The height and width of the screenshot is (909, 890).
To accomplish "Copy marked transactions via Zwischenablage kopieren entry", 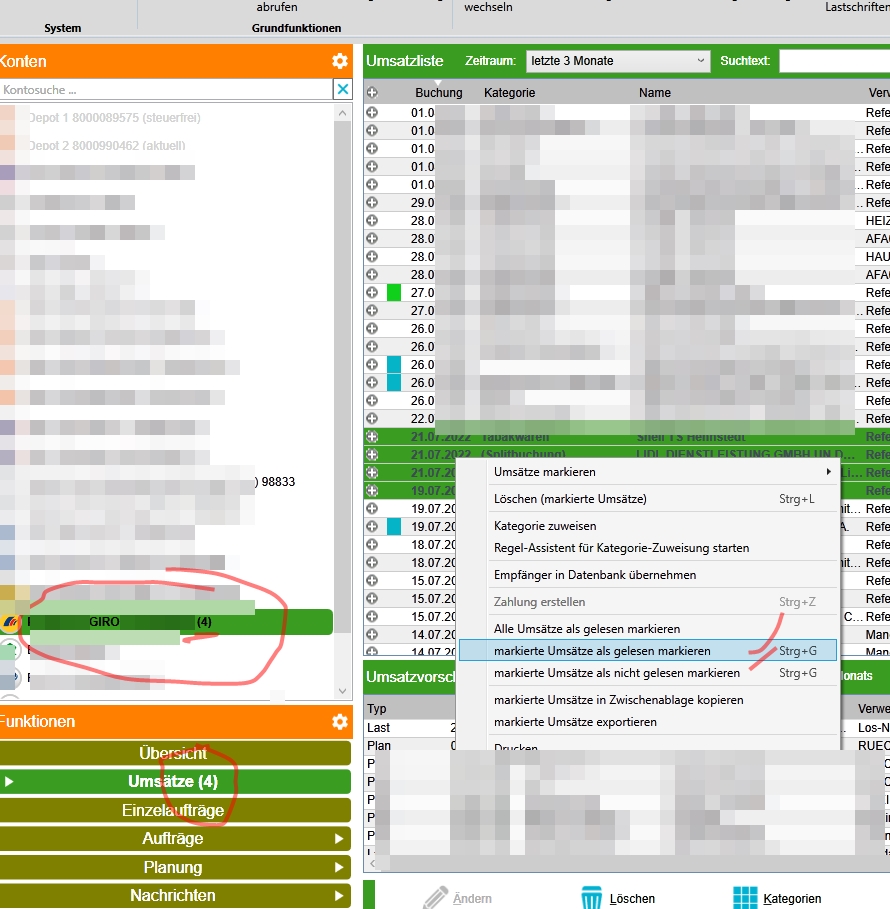I will (648, 700).
